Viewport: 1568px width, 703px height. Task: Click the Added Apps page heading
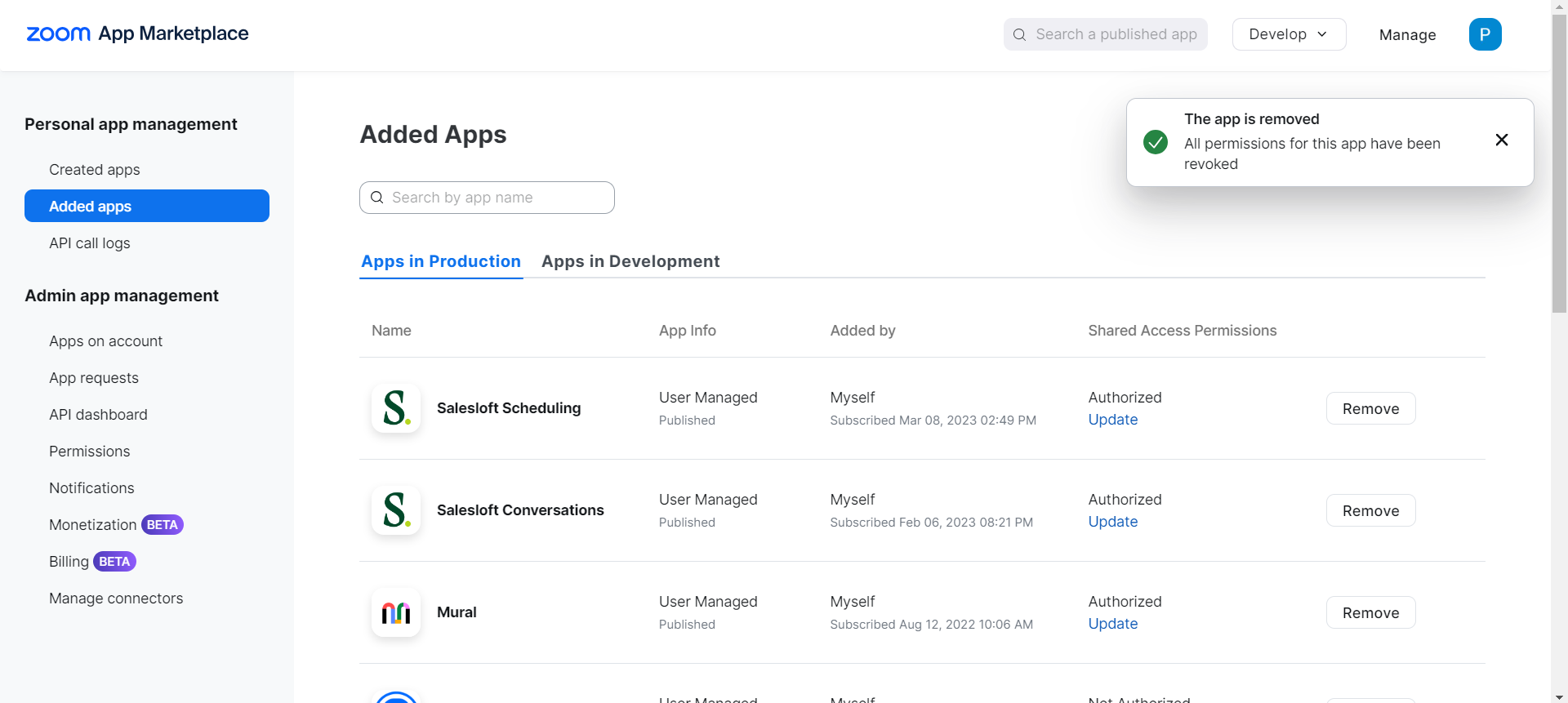click(433, 134)
